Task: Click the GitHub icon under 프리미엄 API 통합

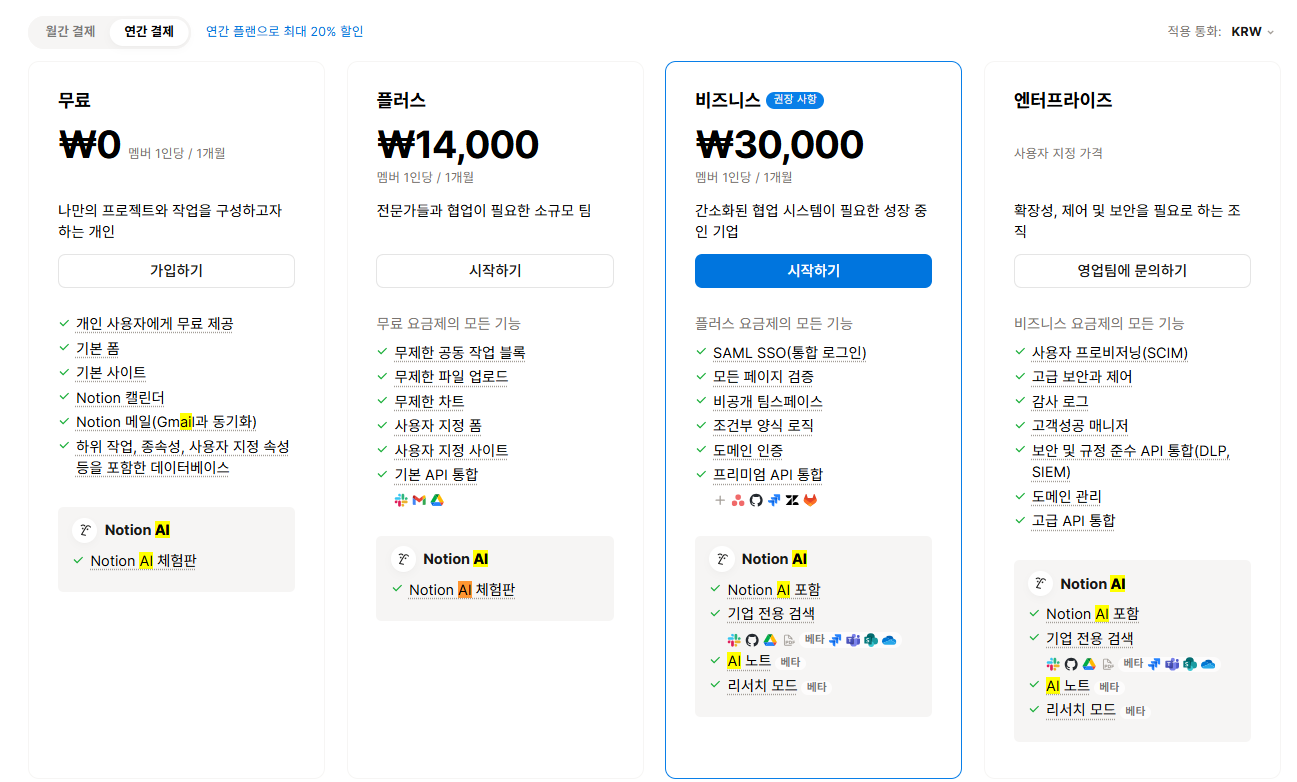Action: point(757,500)
